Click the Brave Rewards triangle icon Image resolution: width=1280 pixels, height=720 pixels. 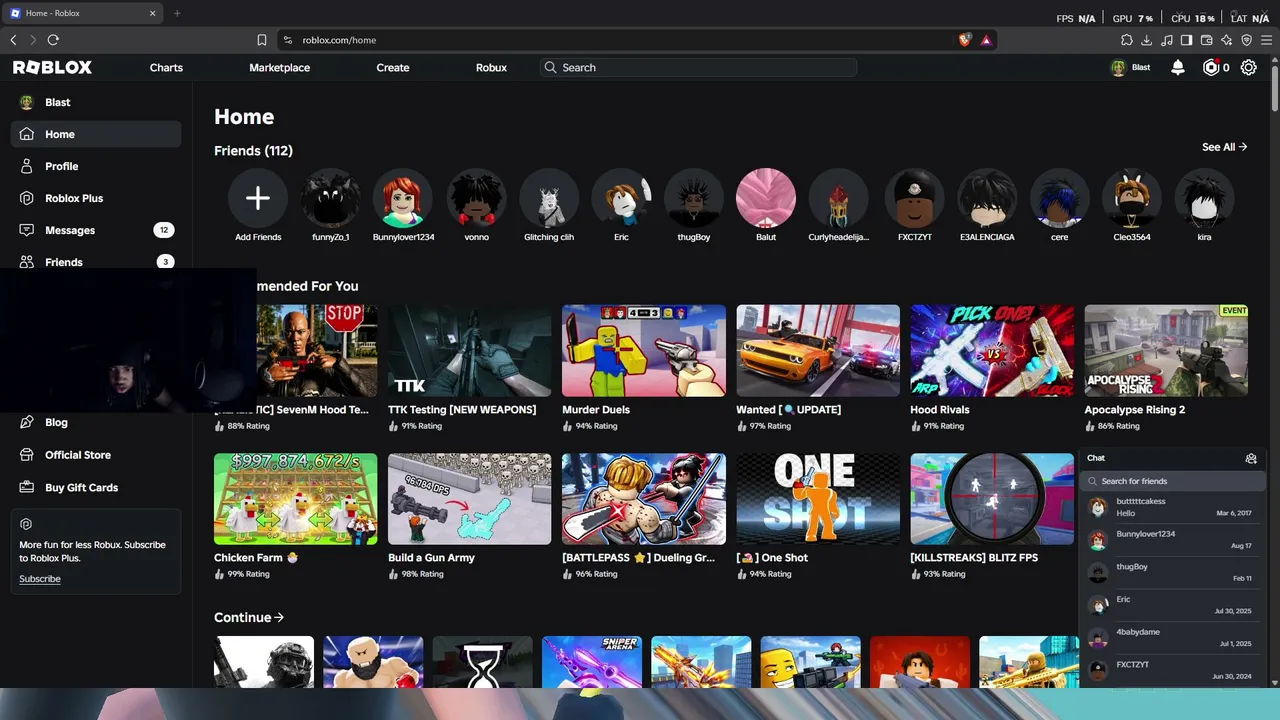(986, 40)
